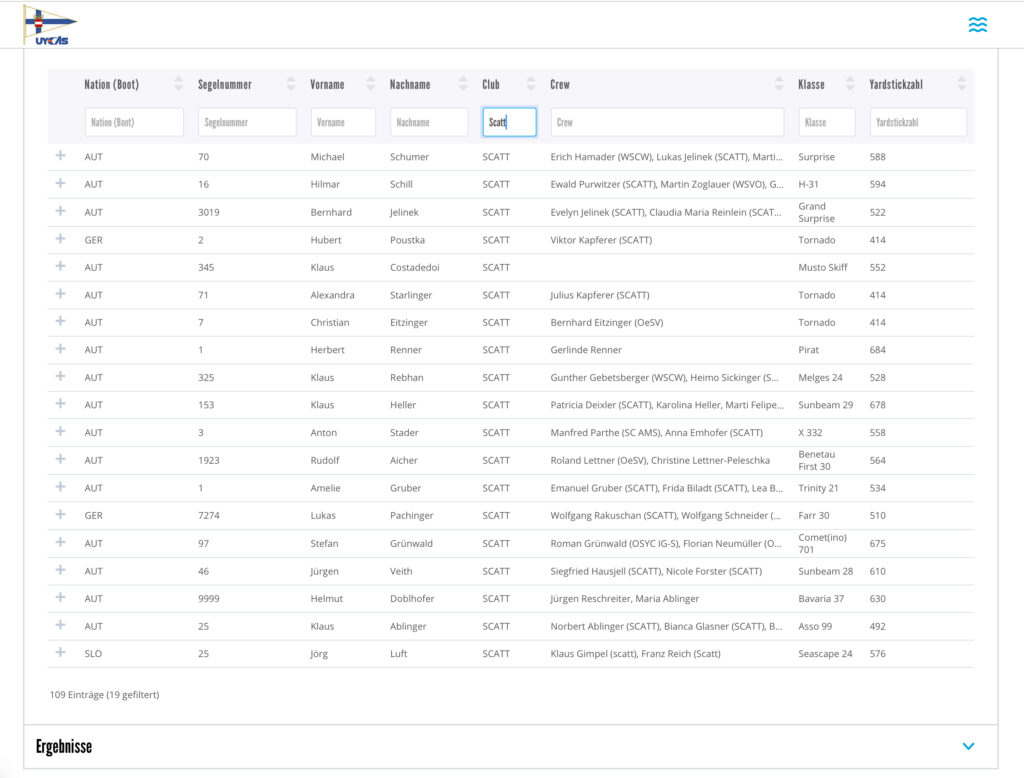Sort by Crew column arrows
This screenshot has width=1024, height=778.
(778, 84)
